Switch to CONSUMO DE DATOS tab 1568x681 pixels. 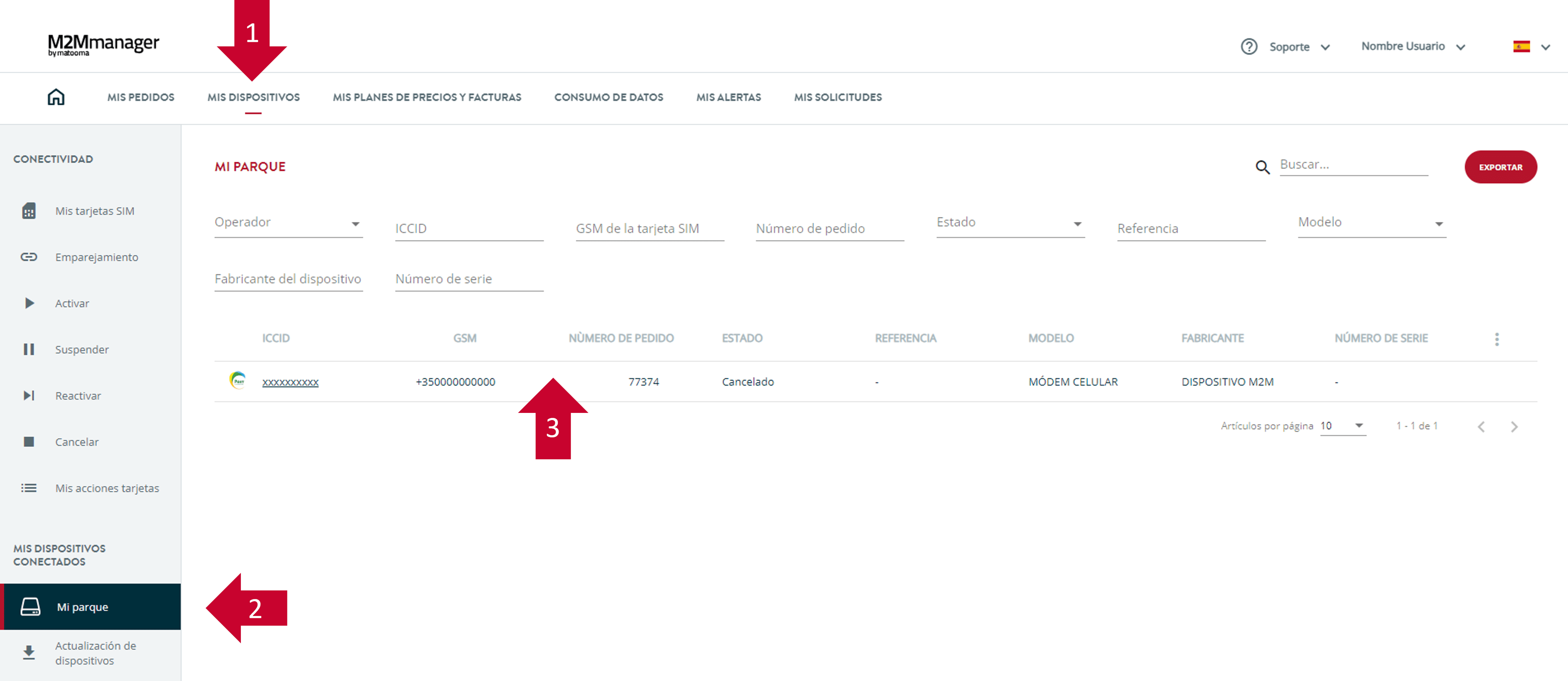(609, 98)
